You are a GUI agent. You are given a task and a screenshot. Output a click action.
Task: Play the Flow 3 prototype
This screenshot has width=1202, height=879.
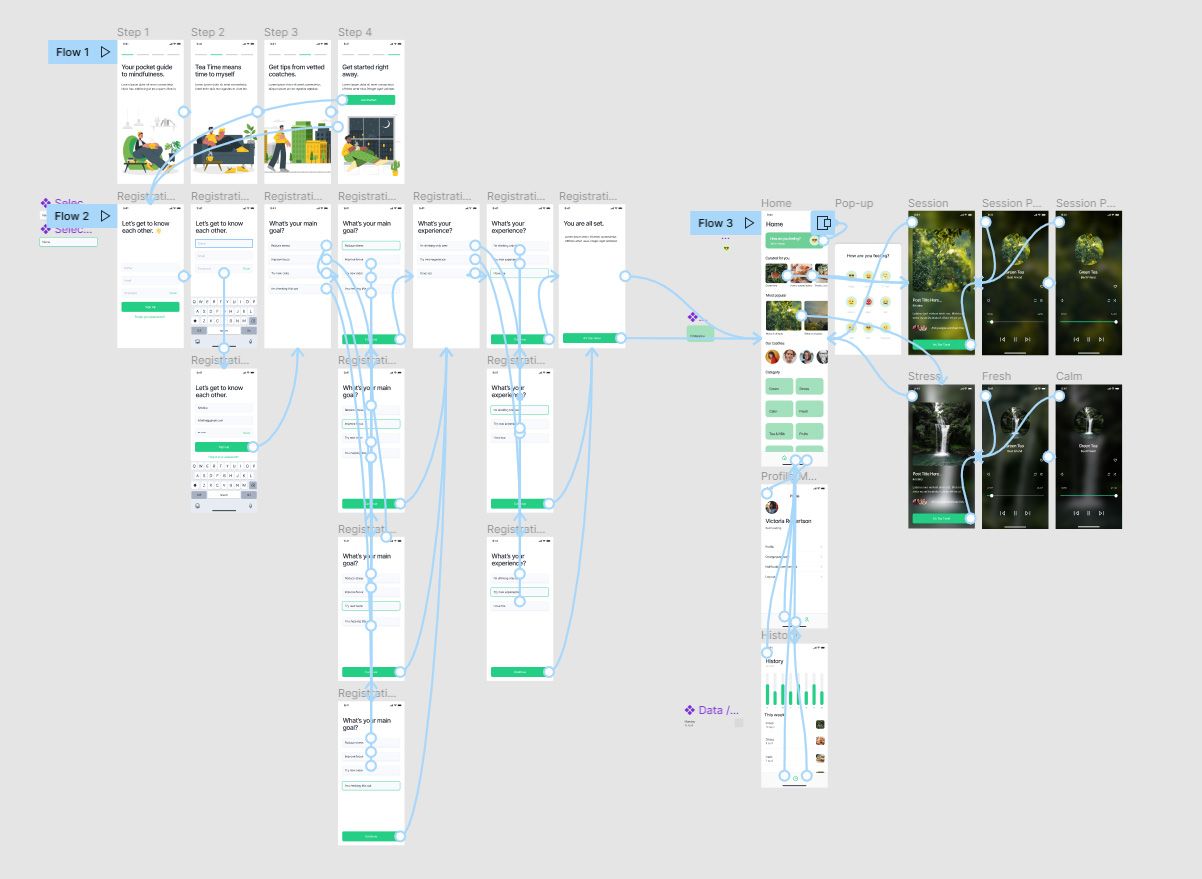[x=749, y=223]
